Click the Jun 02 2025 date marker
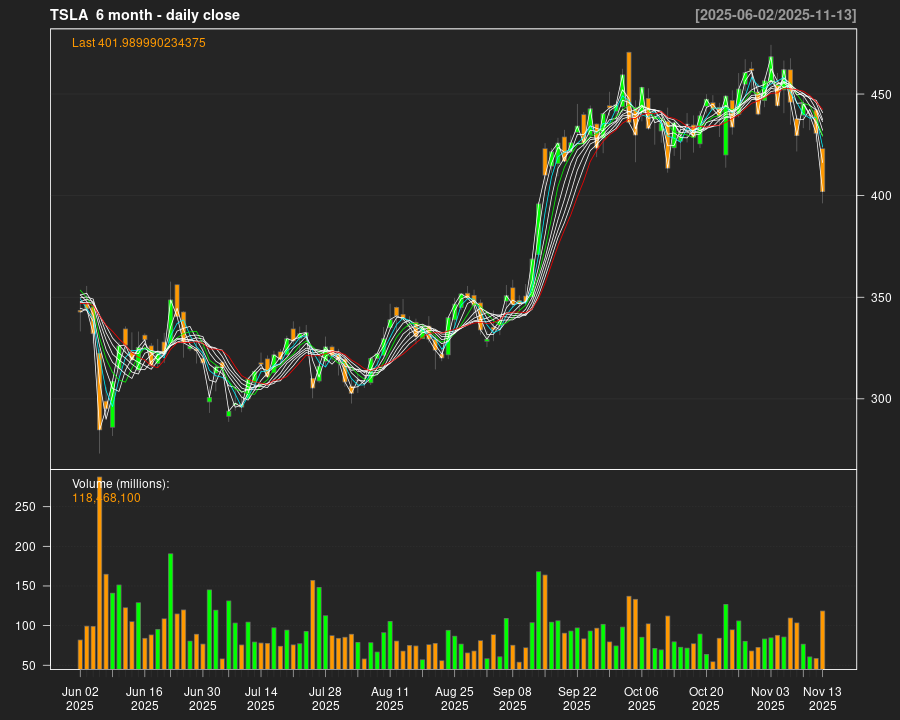The image size is (900, 720). [x=80, y=698]
